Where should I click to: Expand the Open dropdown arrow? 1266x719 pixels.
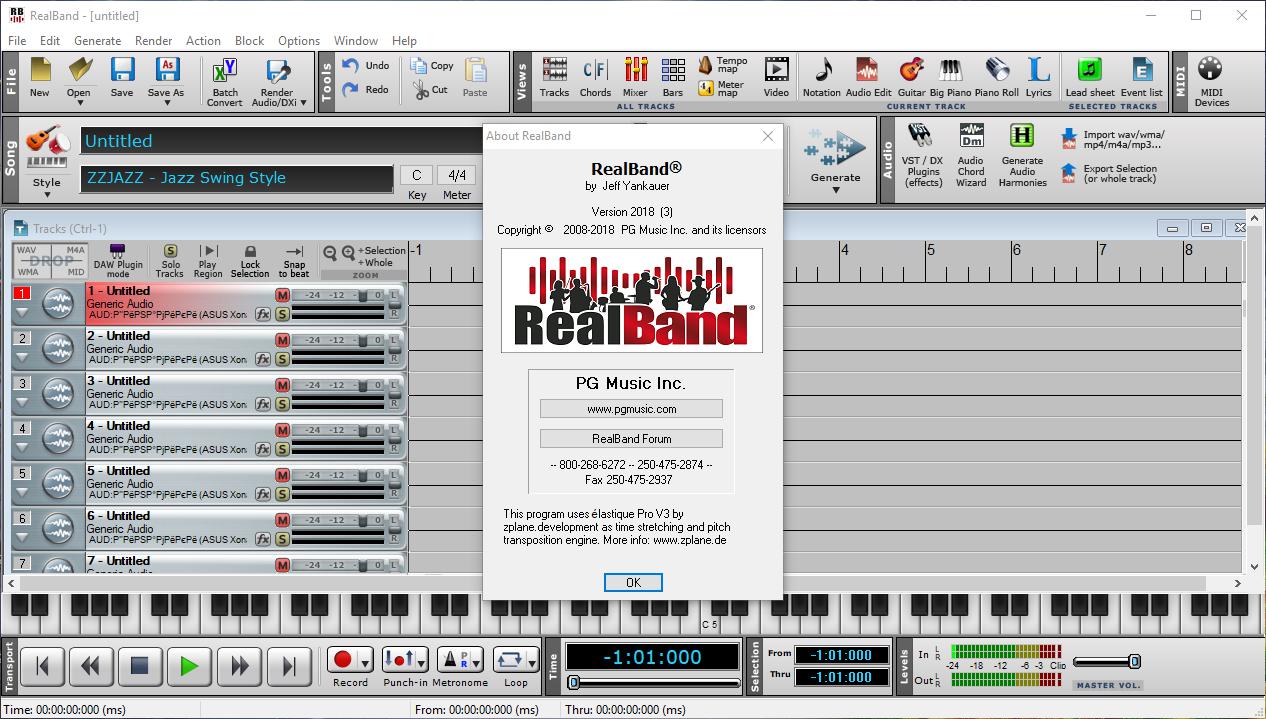point(78,103)
